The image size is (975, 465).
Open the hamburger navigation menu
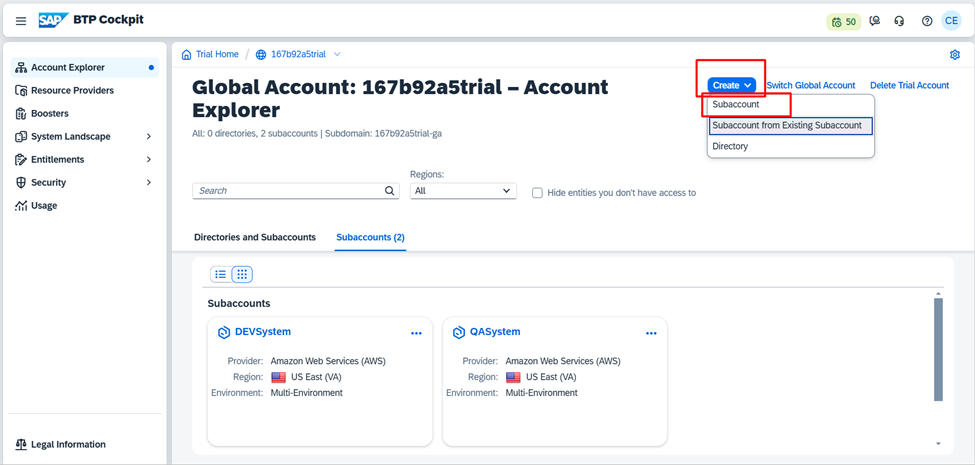21,21
